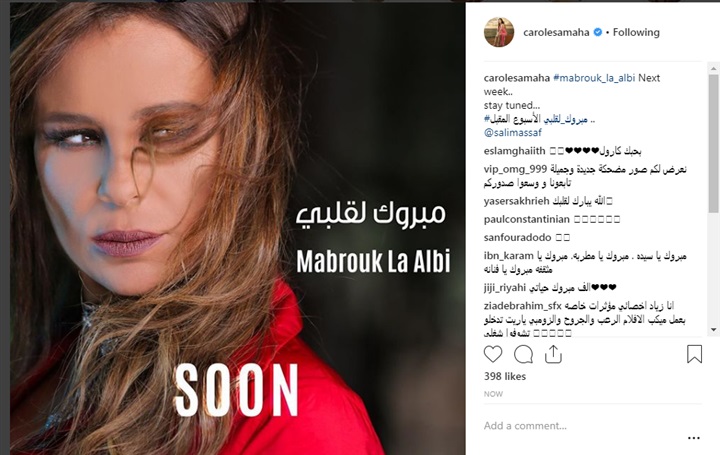
Task: Visit the @salimassaf mention
Action: point(512,133)
